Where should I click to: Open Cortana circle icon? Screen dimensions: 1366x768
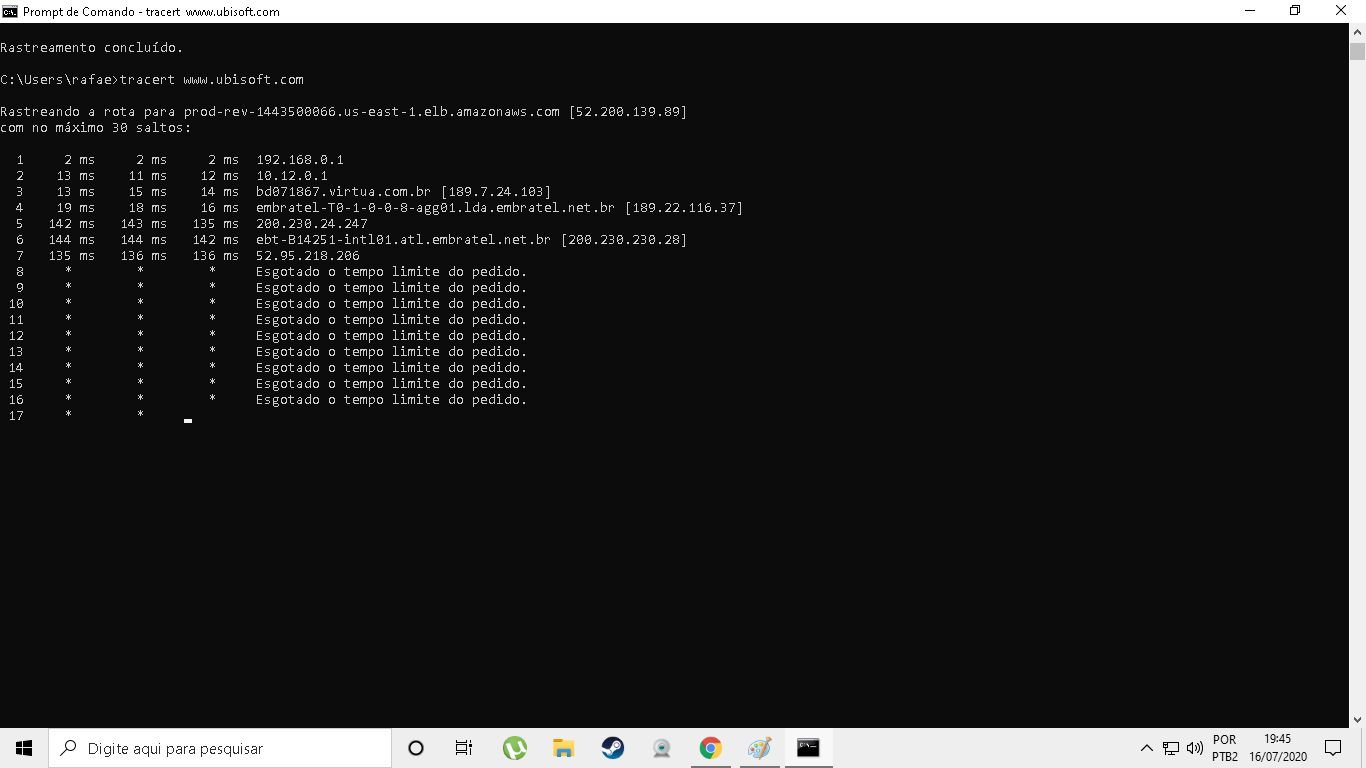(416, 748)
